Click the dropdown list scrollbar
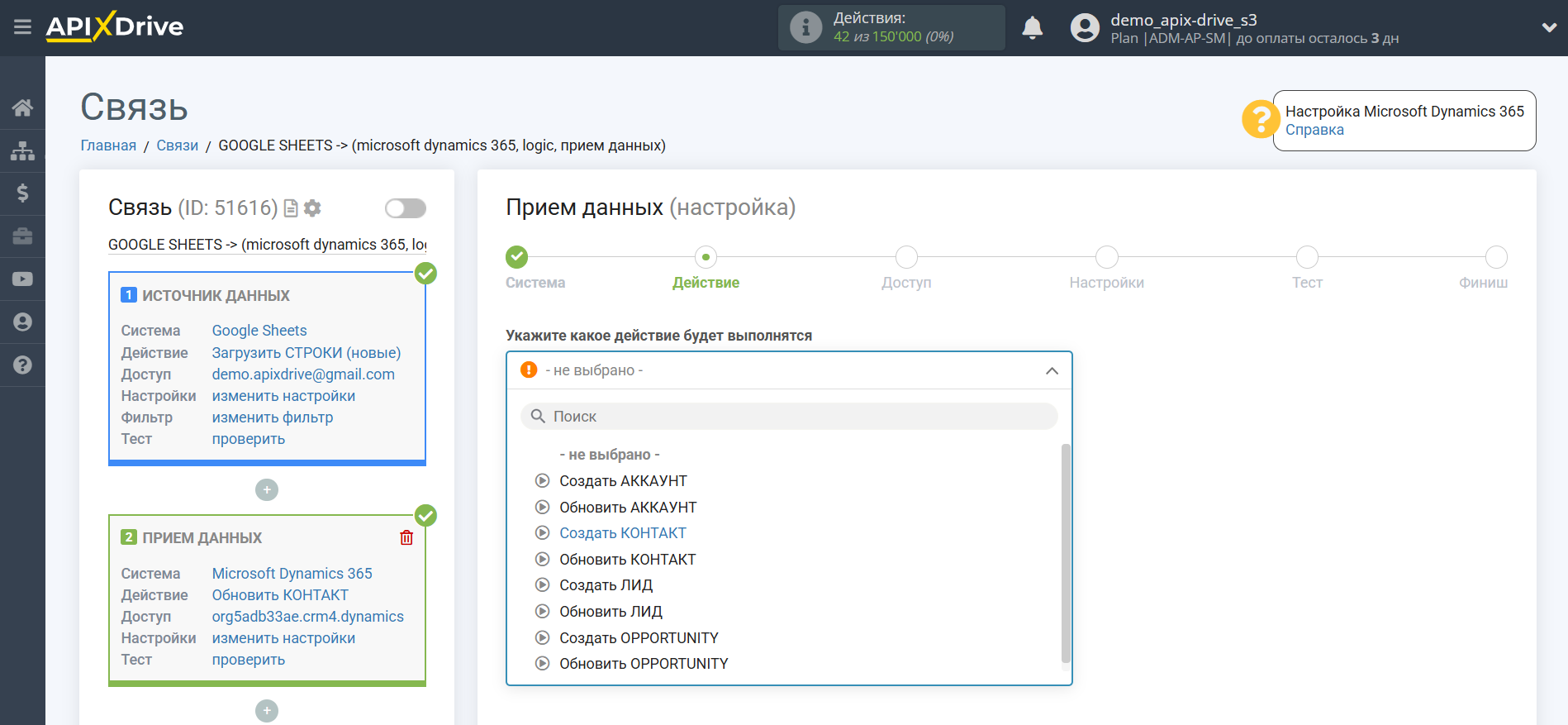Screen dimensions: 1568x725 pos(1066,554)
